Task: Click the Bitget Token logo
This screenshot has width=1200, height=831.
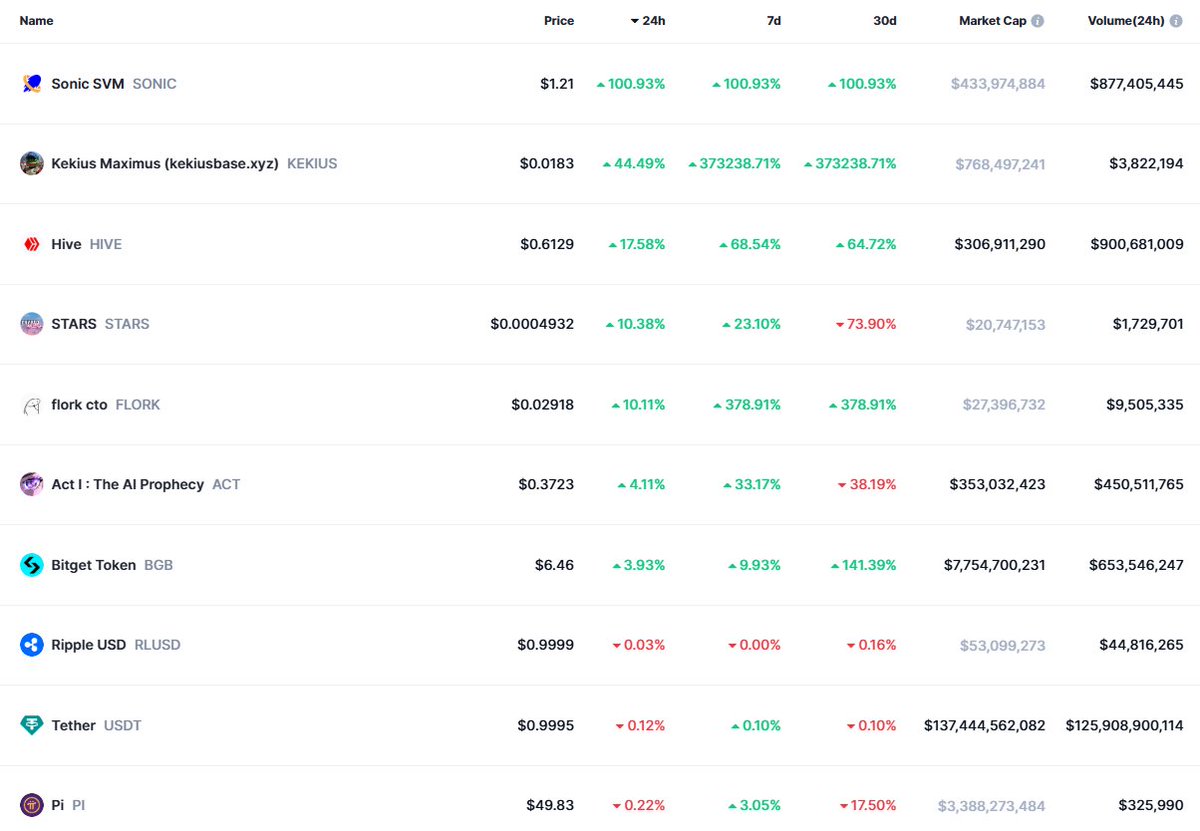Action: click(32, 565)
